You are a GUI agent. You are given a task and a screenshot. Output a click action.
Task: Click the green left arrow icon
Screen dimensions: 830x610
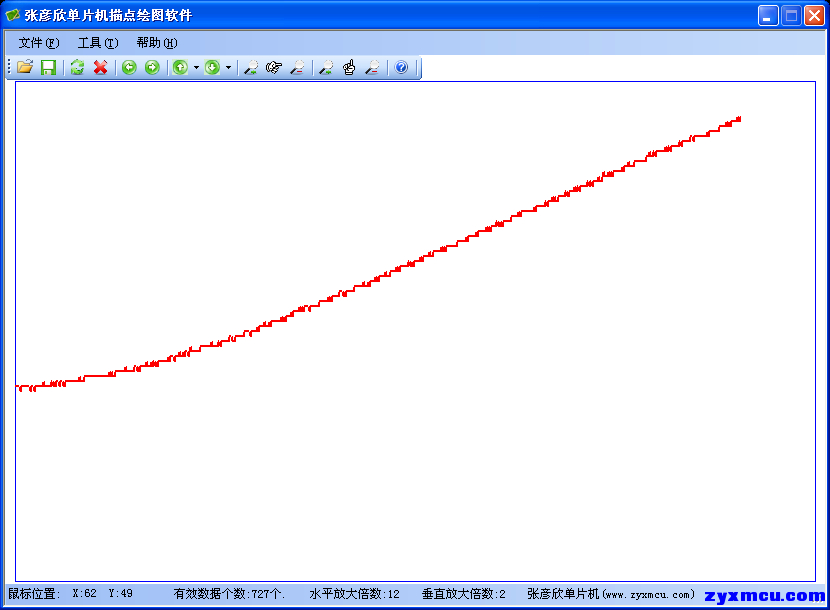pyautogui.click(x=129, y=67)
